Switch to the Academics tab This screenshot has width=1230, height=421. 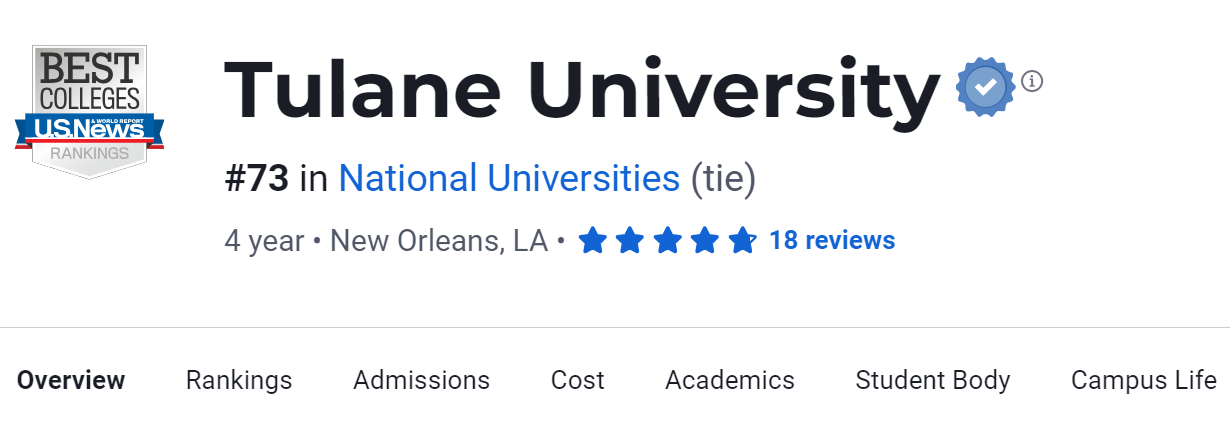point(729,380)
